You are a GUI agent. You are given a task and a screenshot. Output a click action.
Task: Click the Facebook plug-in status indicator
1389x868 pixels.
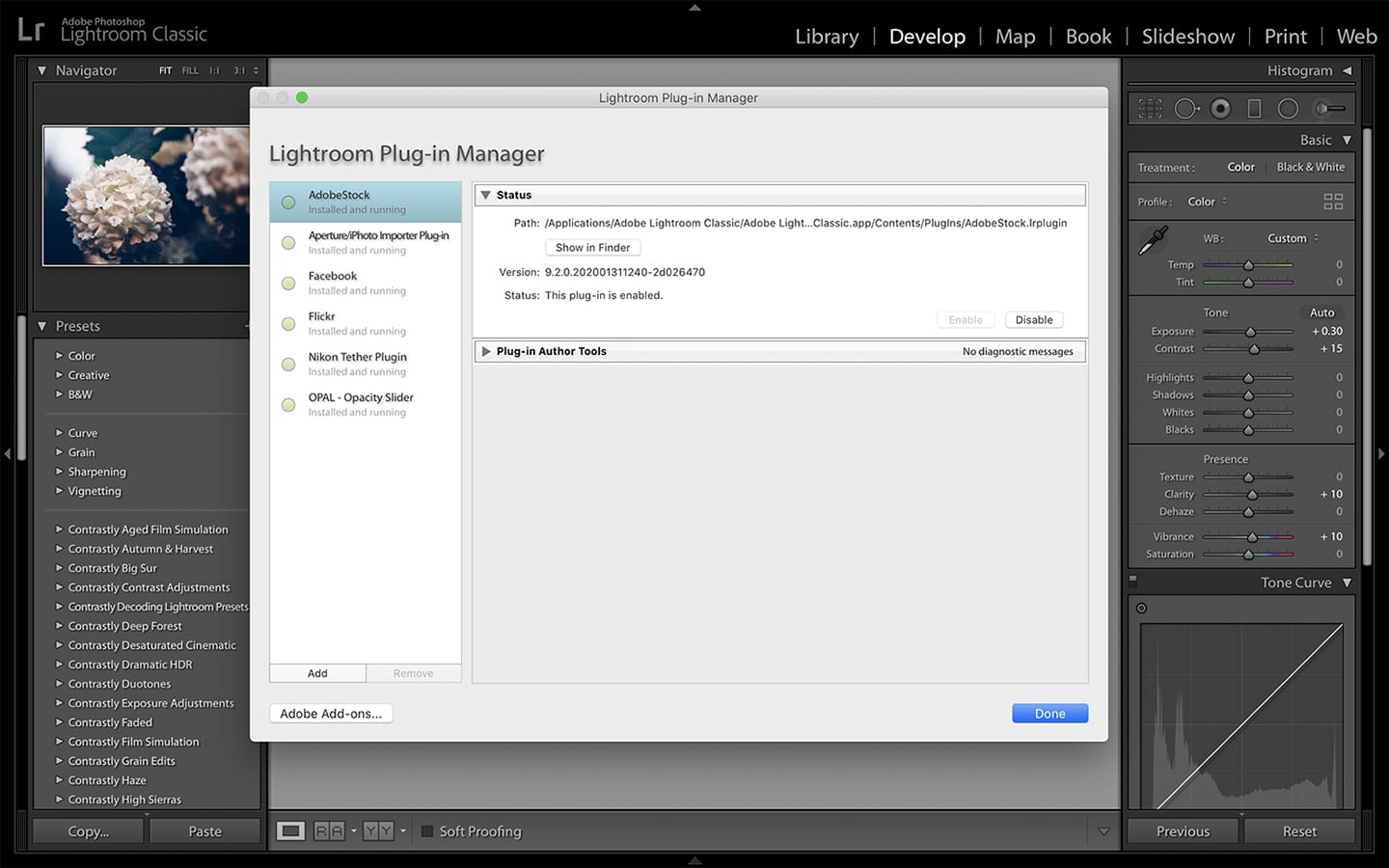point(288,284)
